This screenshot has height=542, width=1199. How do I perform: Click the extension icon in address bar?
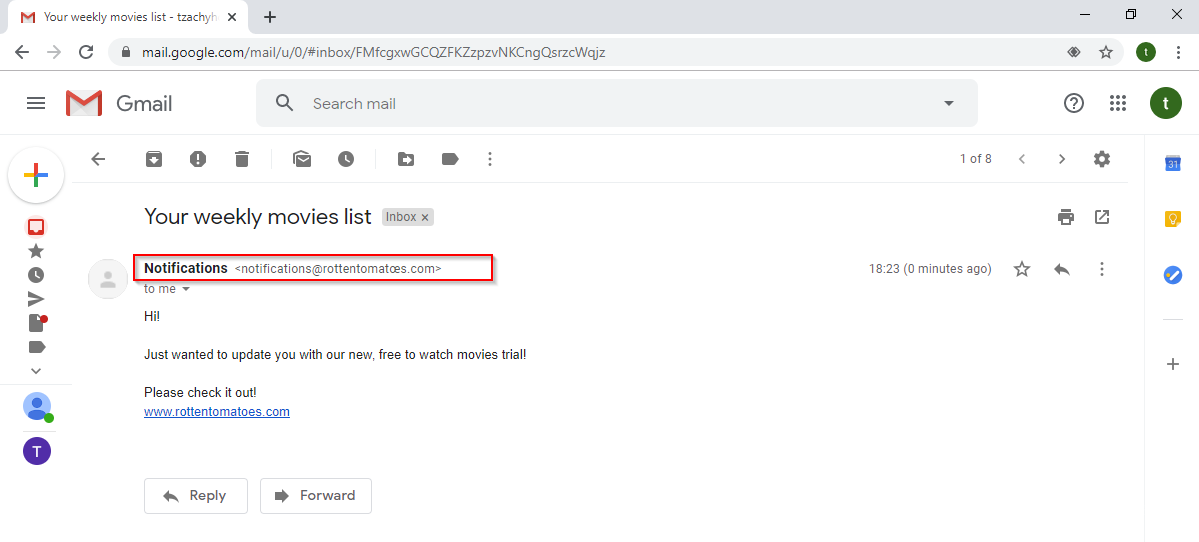click(1074, 52)
